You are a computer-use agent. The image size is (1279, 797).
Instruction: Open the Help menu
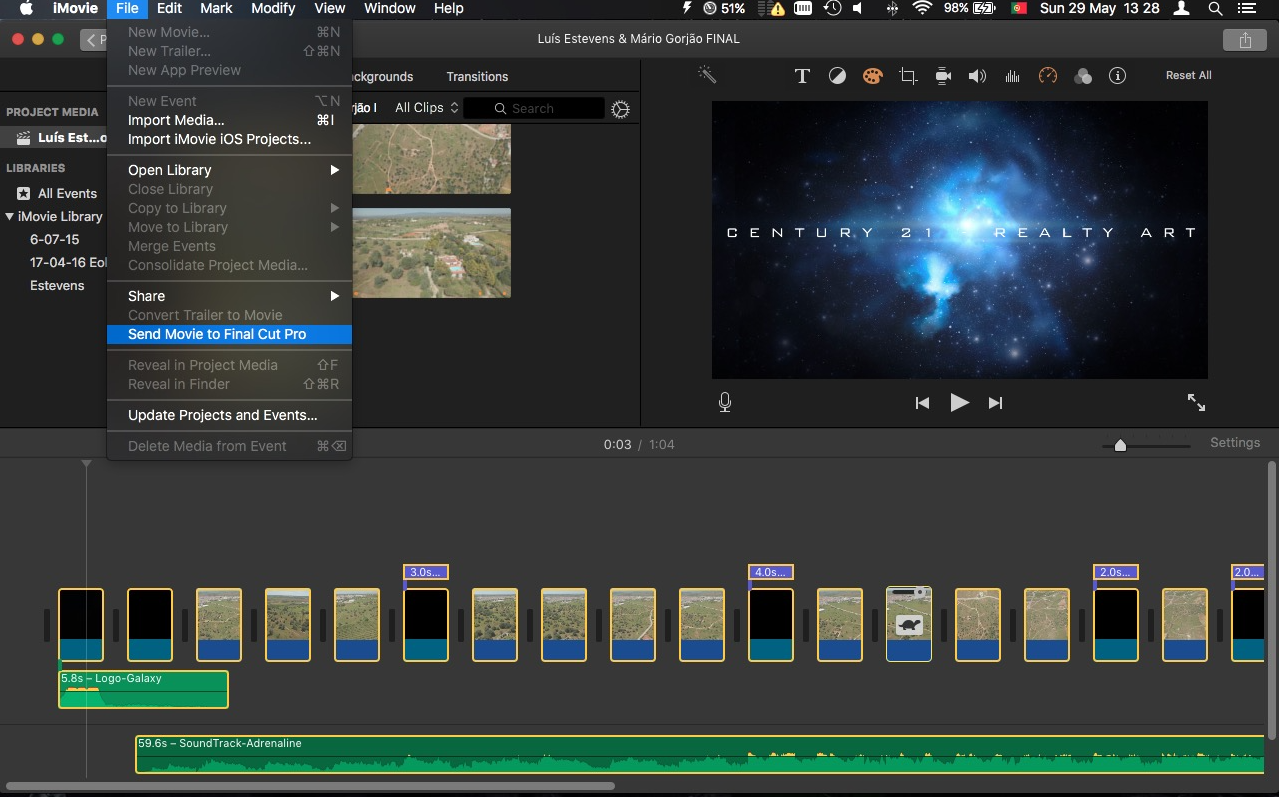point(448,8)
